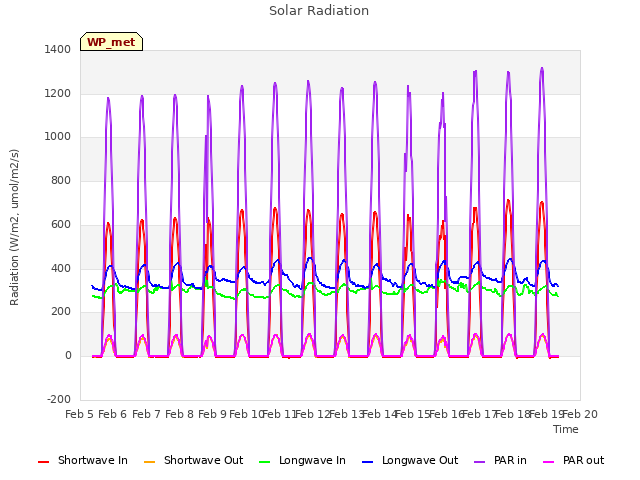Click the purple PAR in legend swatch

pos(480,462)
